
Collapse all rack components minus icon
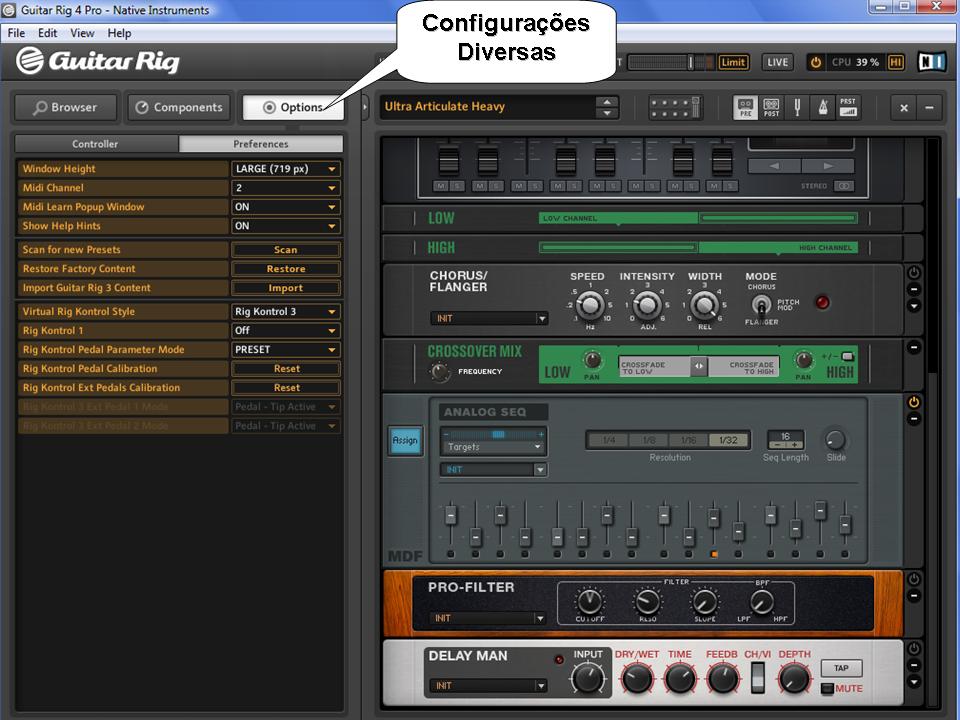(x=929, y=108)
